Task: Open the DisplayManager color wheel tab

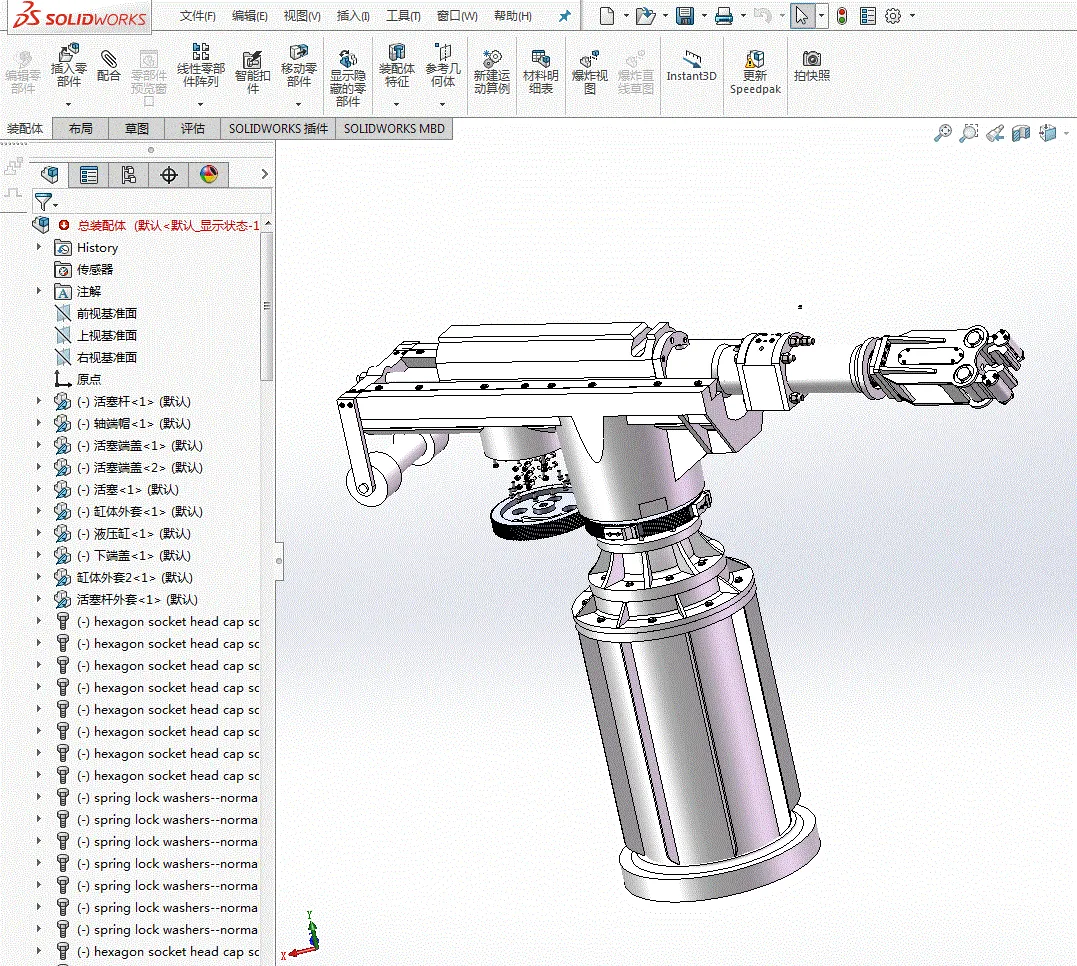Action: 208,176
